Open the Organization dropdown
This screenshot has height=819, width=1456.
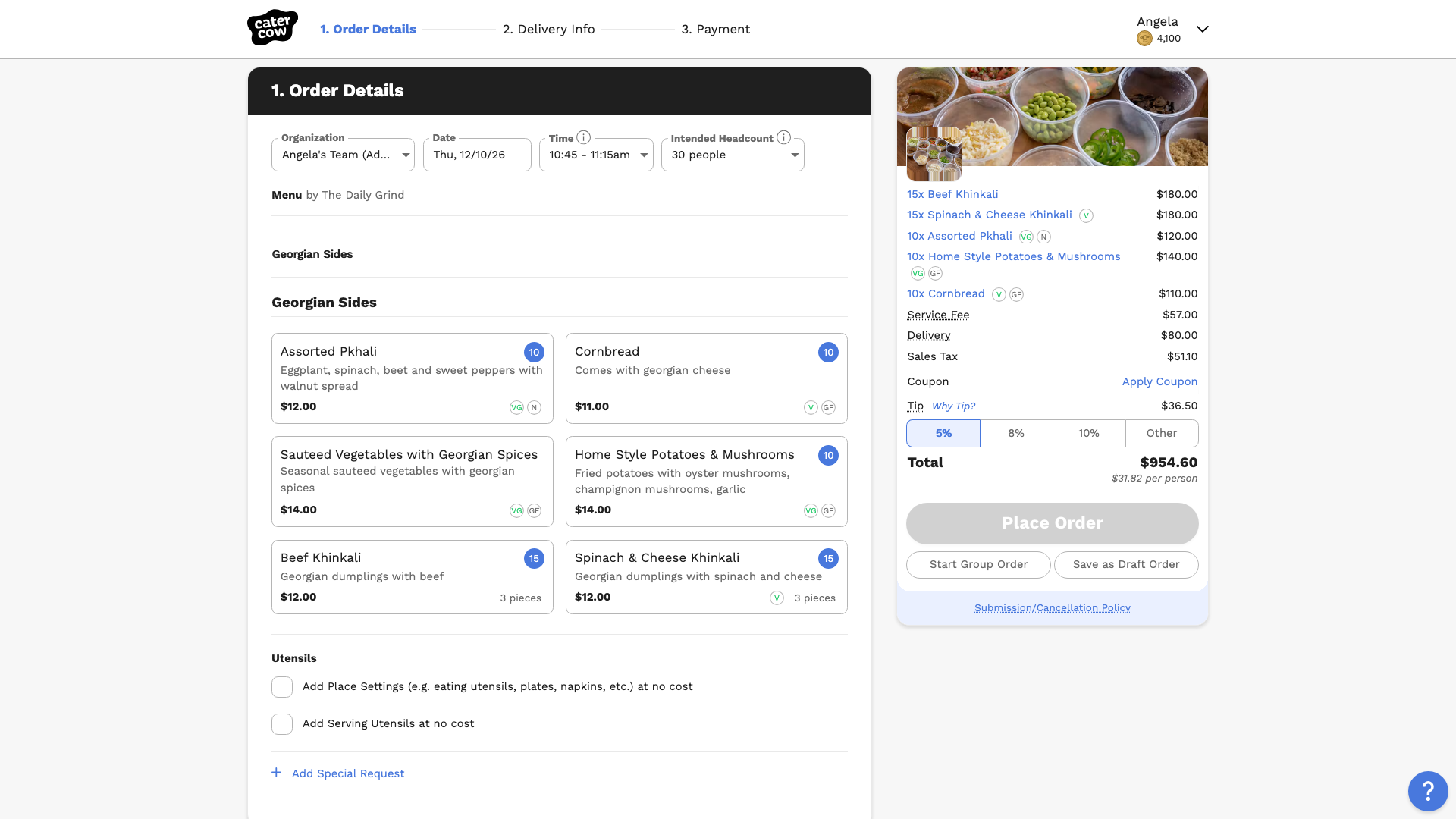[343, 155]
